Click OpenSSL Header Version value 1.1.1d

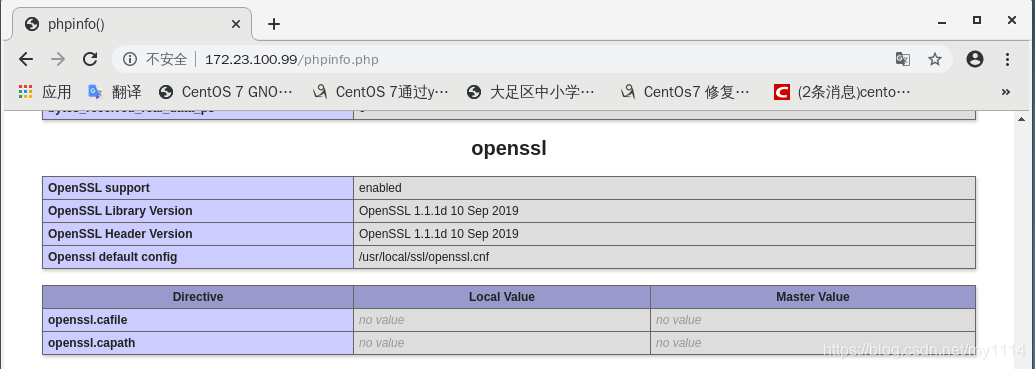coord(439,234)
